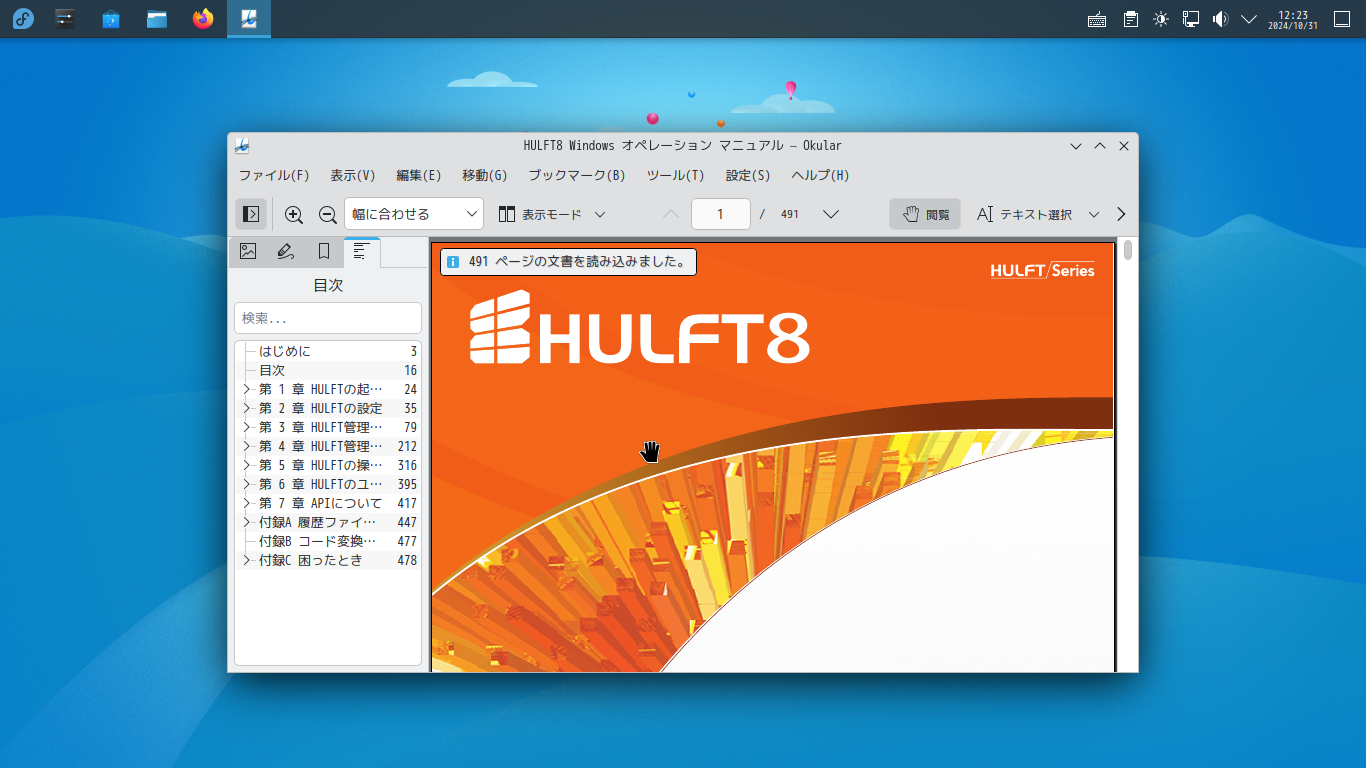Expand the 第 7 章 APIについて entry
Viewport: 1366px width, 768px height.
247,503
